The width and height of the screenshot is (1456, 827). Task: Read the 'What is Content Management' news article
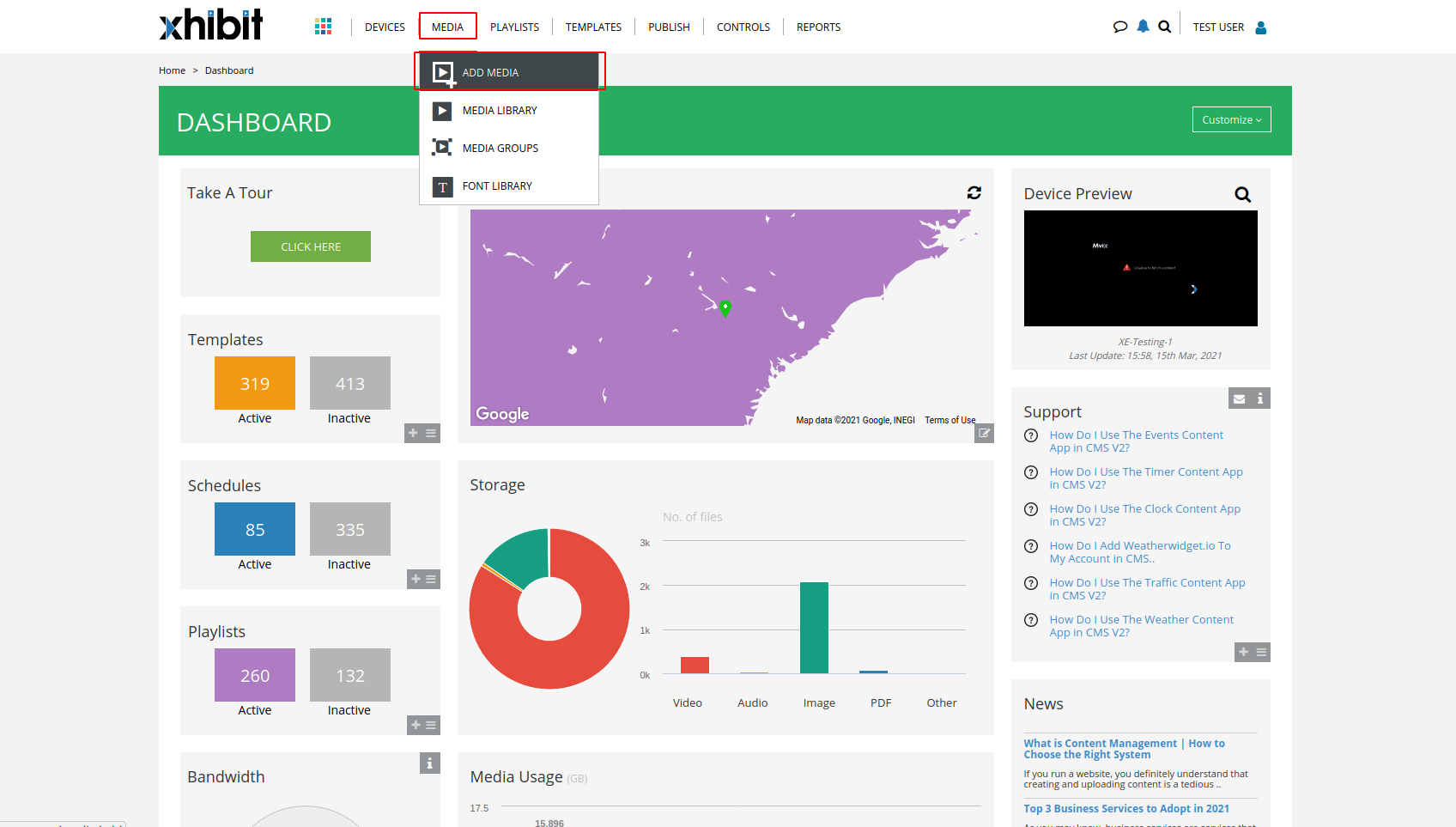(1124, 749)
